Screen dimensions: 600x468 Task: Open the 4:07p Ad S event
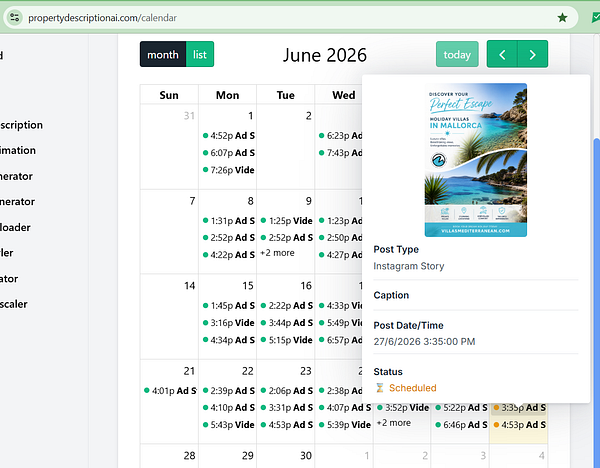tap(345, 408)
